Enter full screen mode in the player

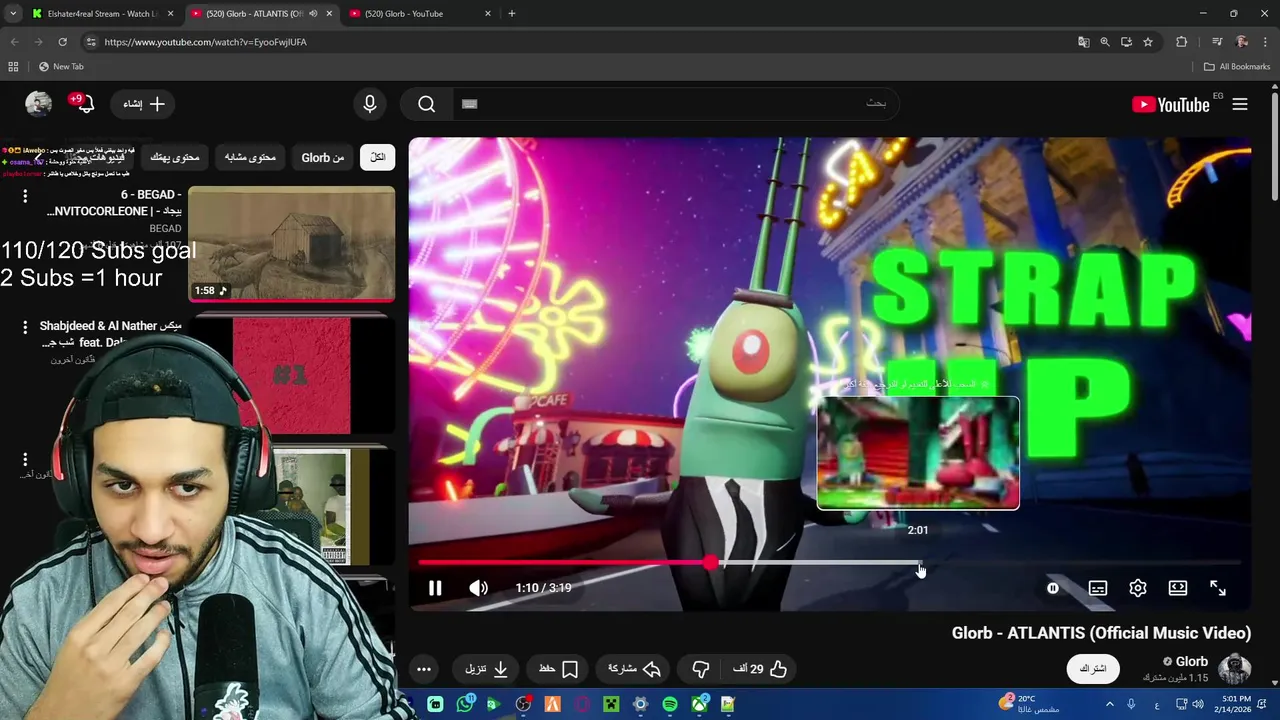(x=1218, y=588)
